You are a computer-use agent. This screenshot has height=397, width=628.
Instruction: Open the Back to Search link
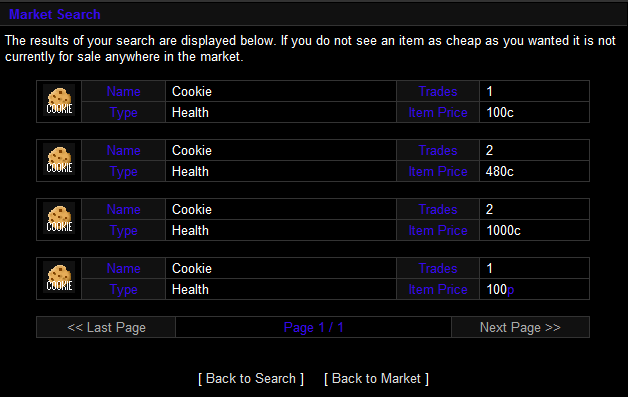[x=251, y=379]
